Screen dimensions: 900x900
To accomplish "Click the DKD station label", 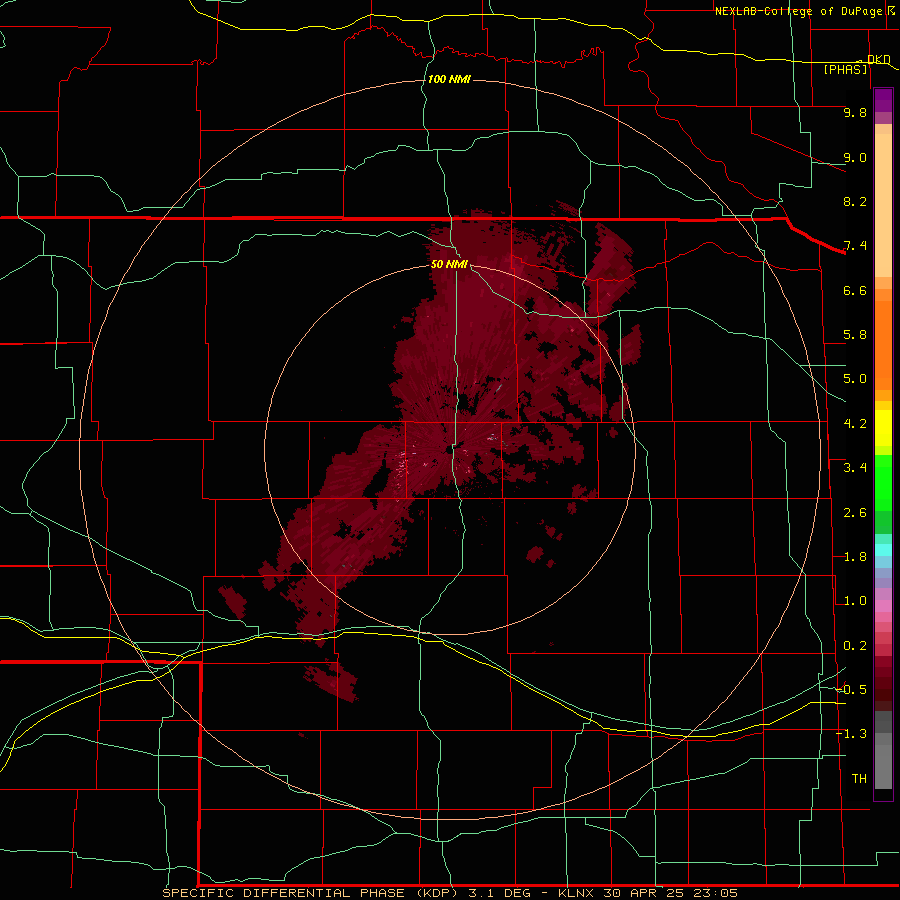I will 879,59.
